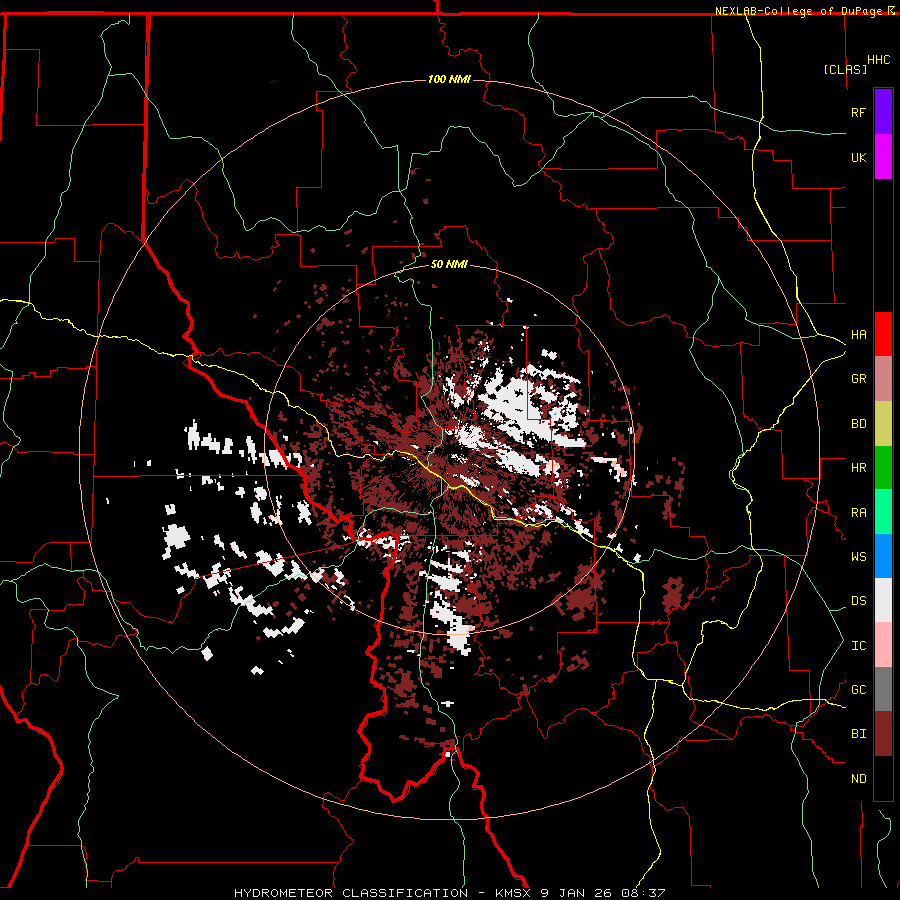Click the "WS" legend label
This screenshot has width=900, height=900.
[858, 557]
